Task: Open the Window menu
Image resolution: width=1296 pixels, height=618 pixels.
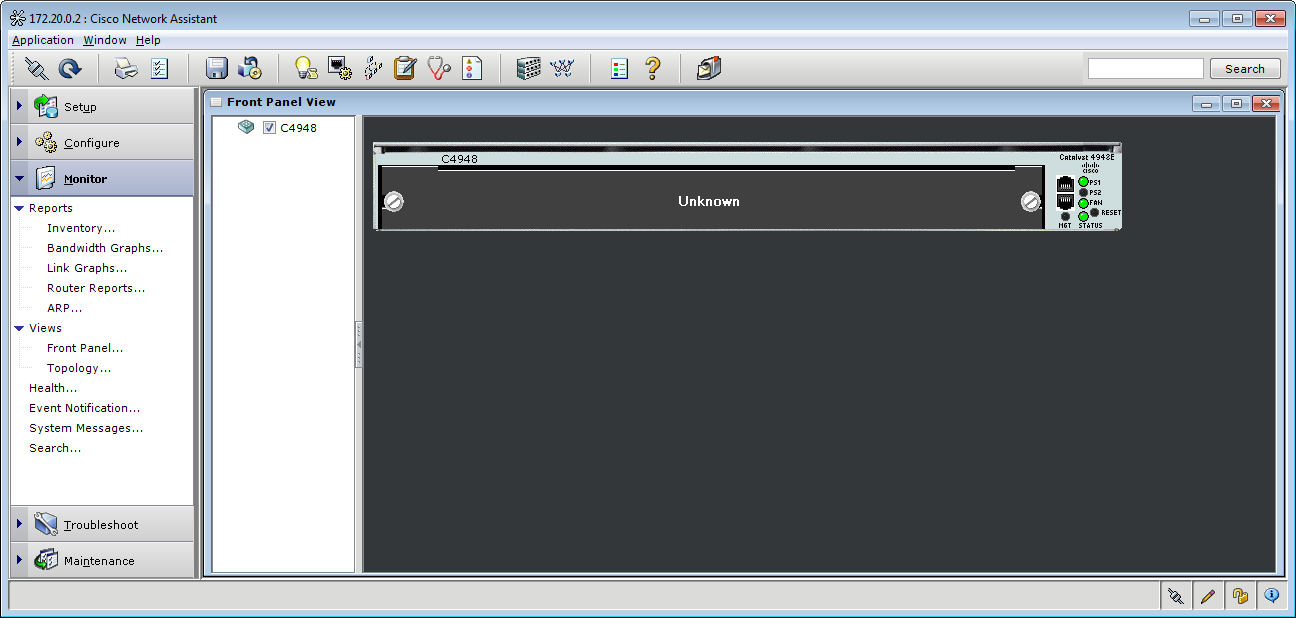Action: click(105, 40)
